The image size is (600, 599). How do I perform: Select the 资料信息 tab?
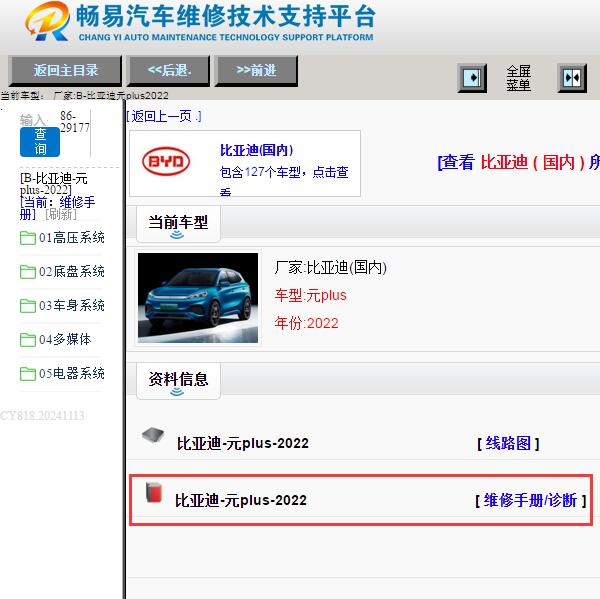[x=178, y=381]
